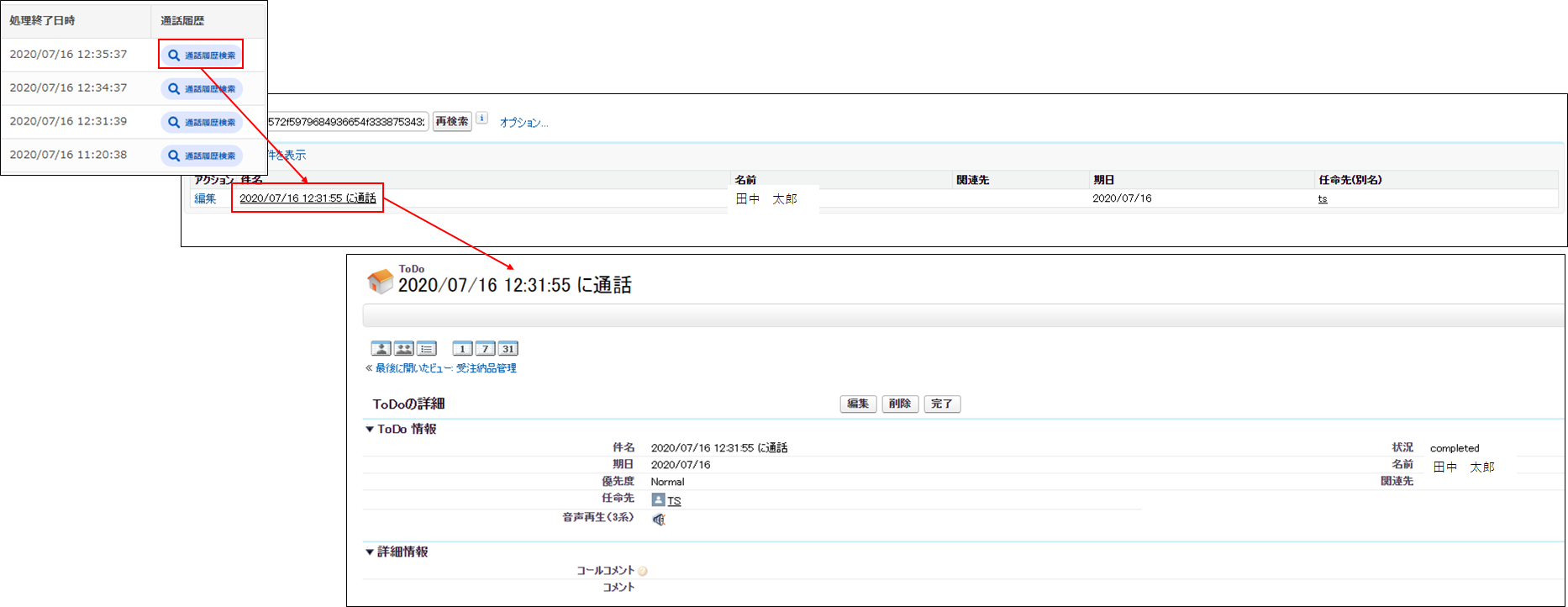The image size is (1568, 607).
Task: Click the 完了 button
Action: pos(942,404)
